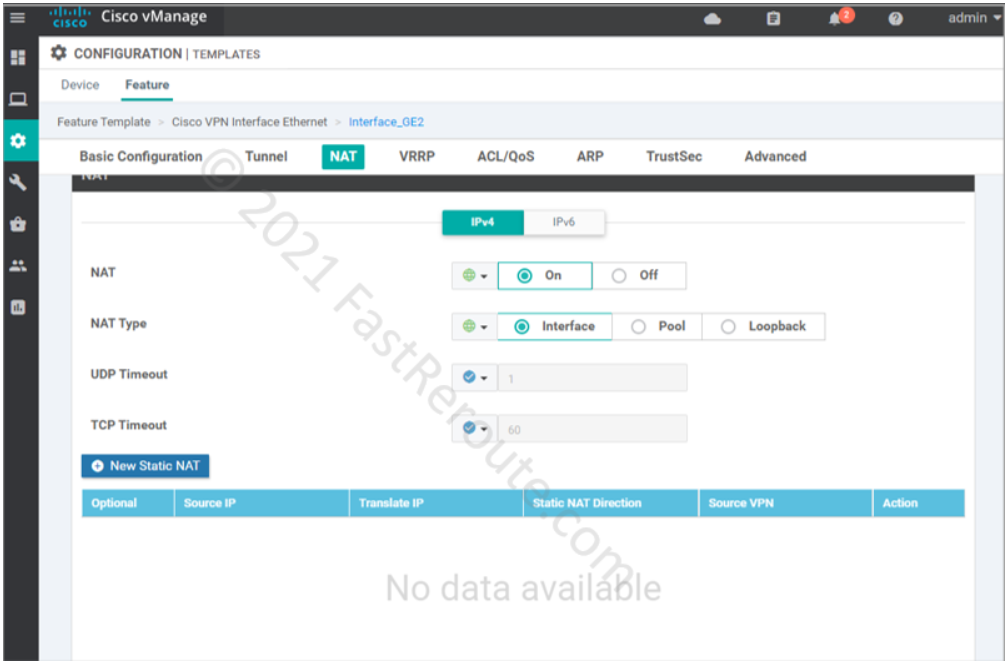The height and width of the screenshot is (663, 1006).
Task: Open the UDP Timeout scope dropdown
Action: 472,377
